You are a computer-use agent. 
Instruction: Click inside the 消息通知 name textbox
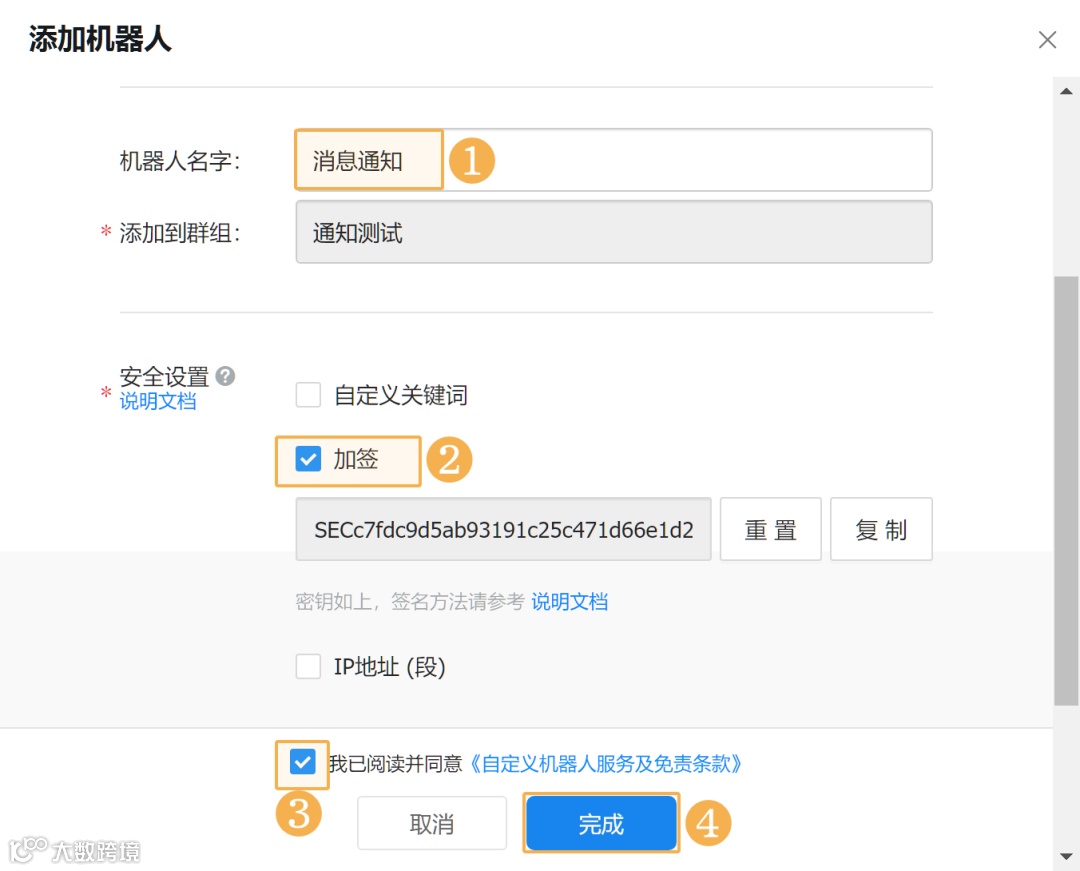368,159
